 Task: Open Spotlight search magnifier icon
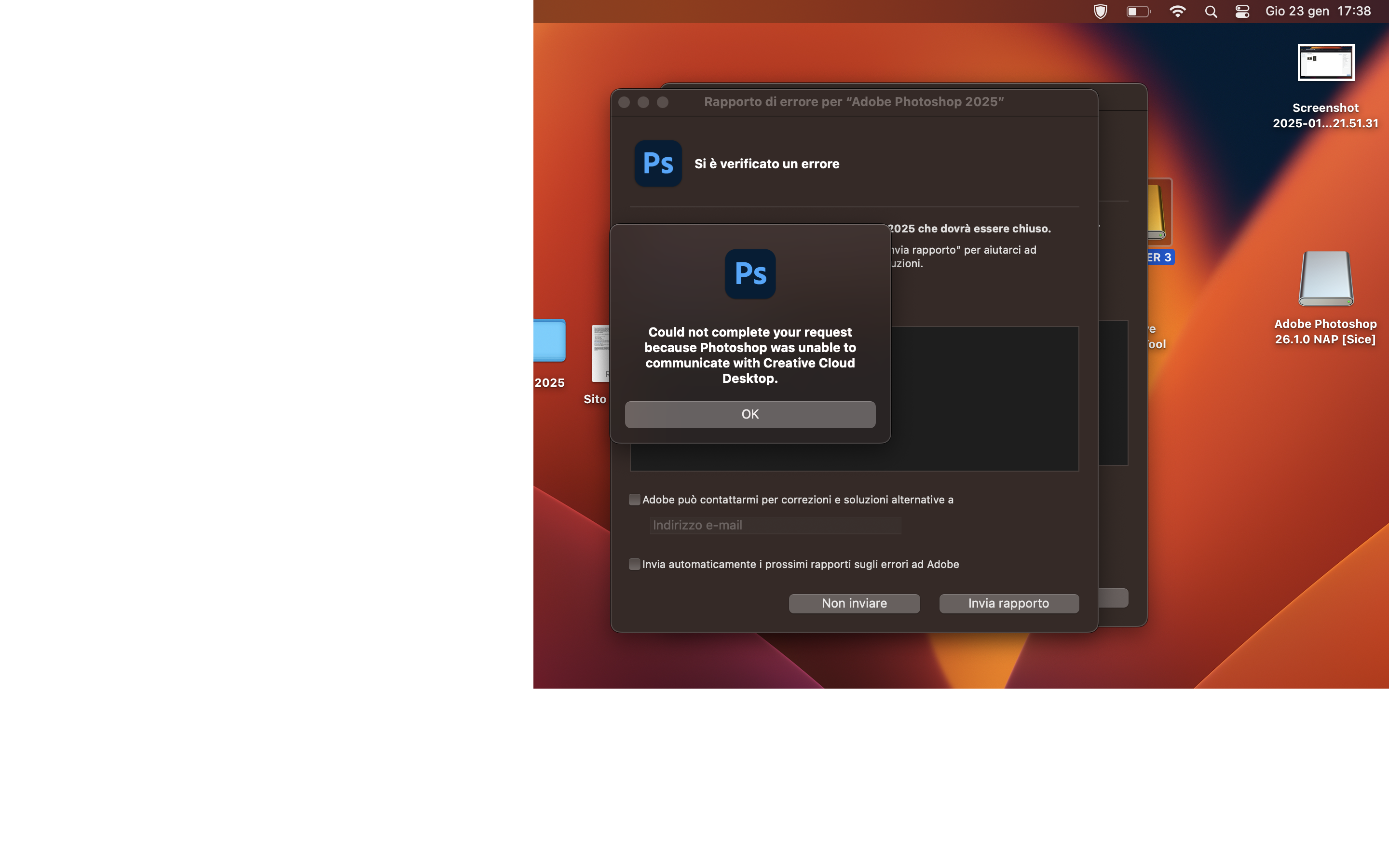[1211, 12]
